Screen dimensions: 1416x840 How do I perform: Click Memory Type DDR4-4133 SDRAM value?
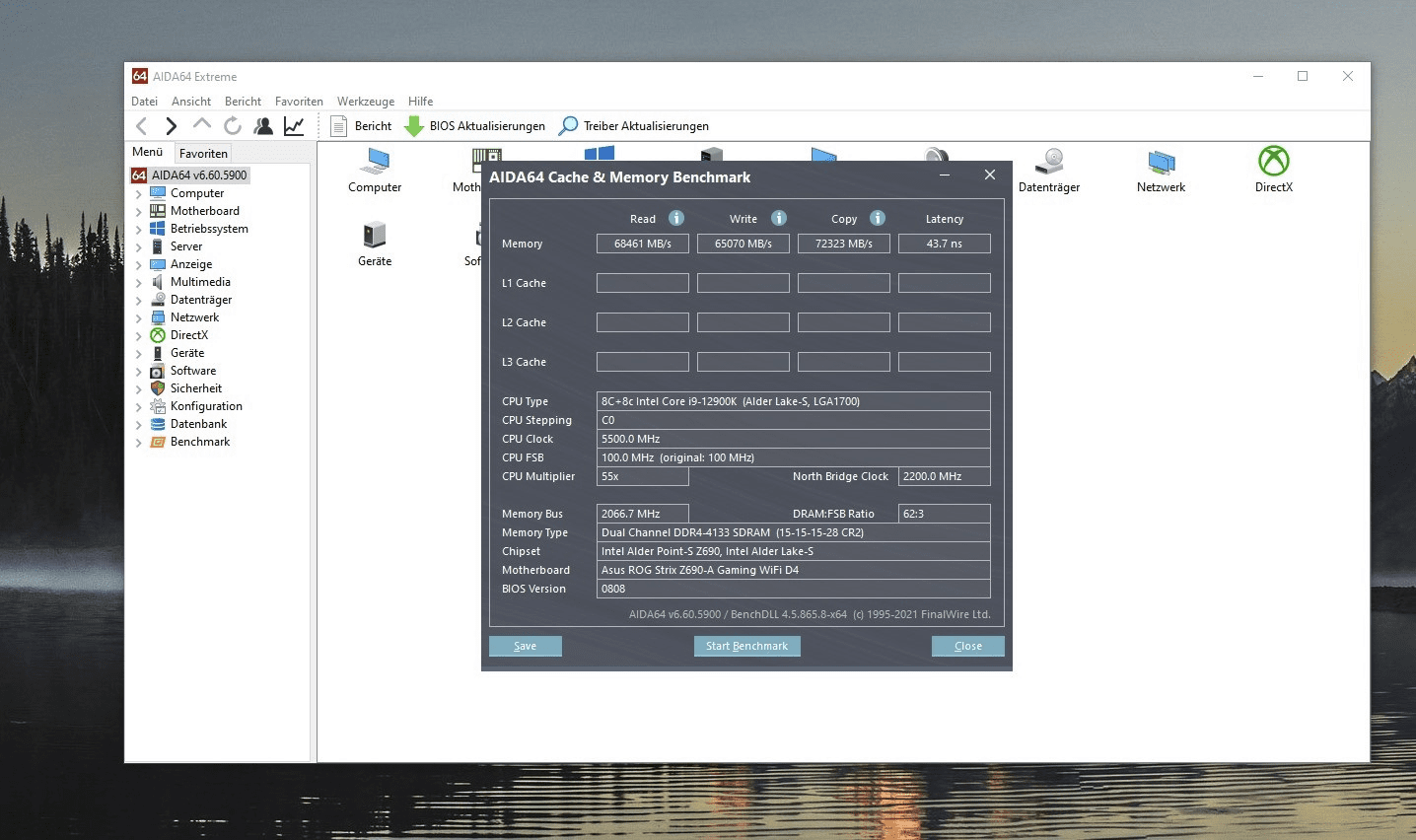click(x=794, y=532)
